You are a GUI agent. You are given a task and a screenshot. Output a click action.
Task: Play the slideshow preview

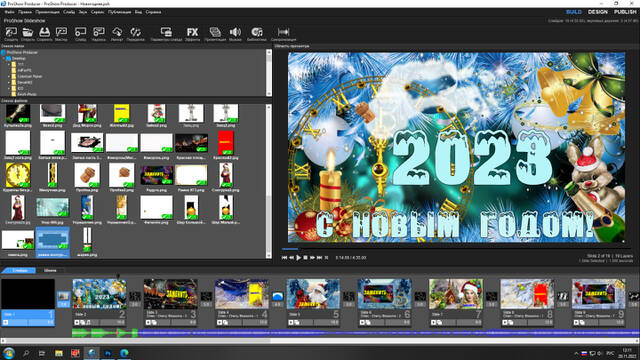tap(298, 258)
